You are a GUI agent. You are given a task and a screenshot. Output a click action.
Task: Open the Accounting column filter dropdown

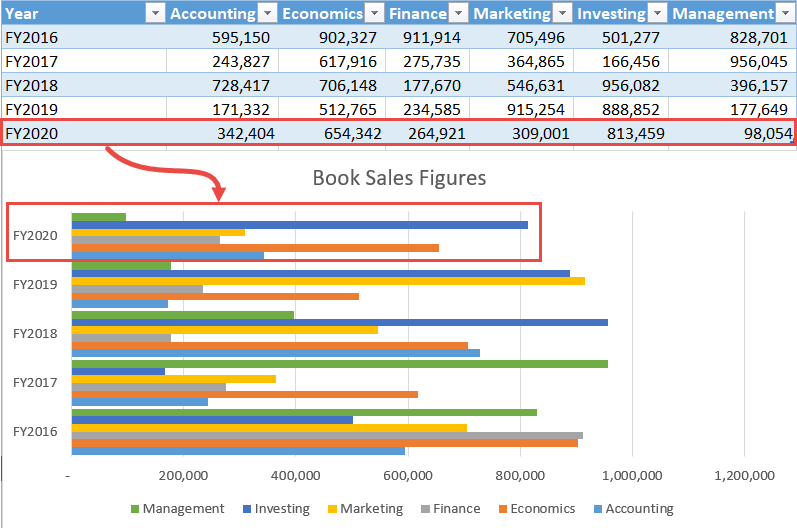267,13
